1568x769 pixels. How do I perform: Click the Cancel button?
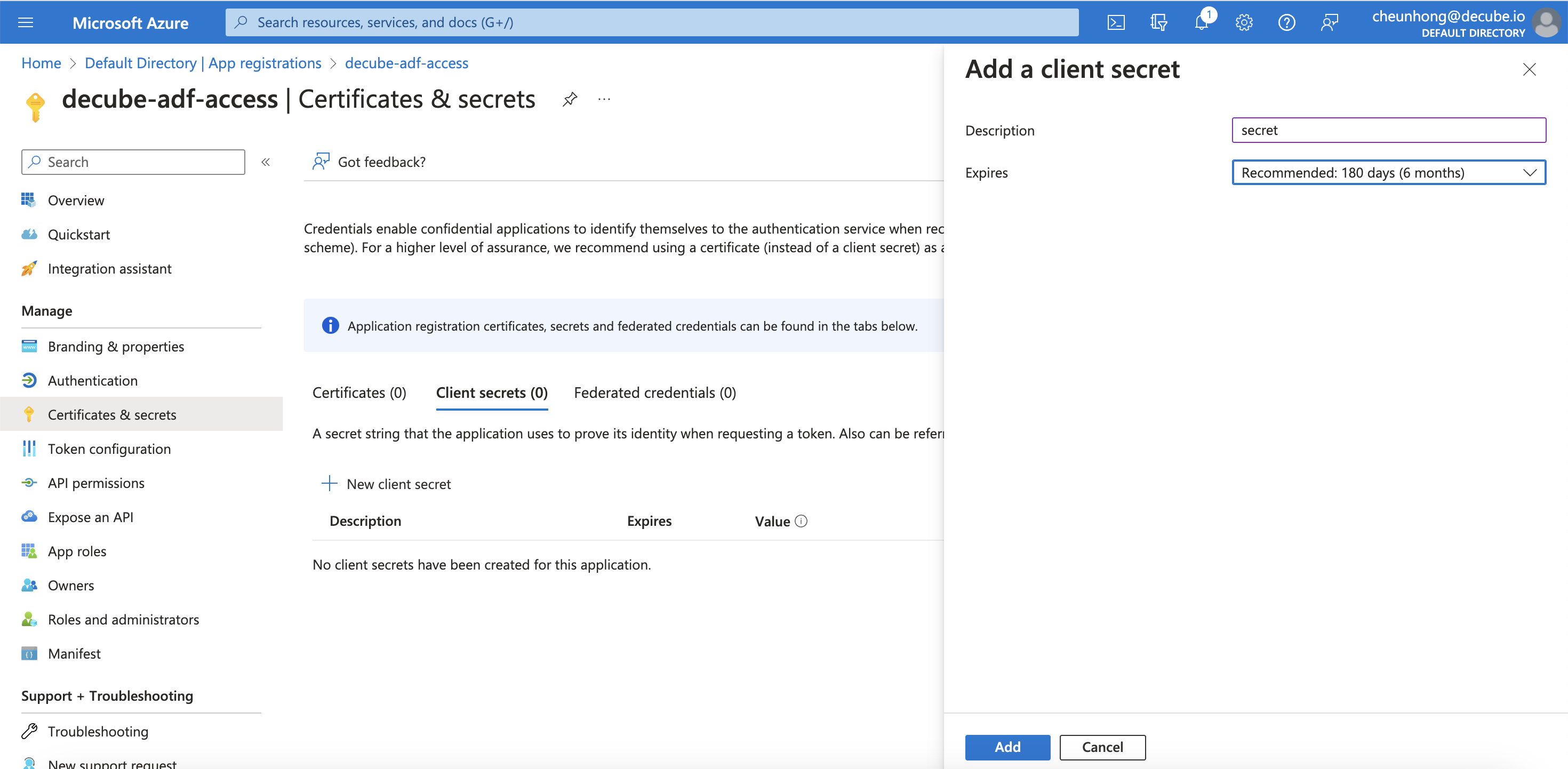[1102, 747]
